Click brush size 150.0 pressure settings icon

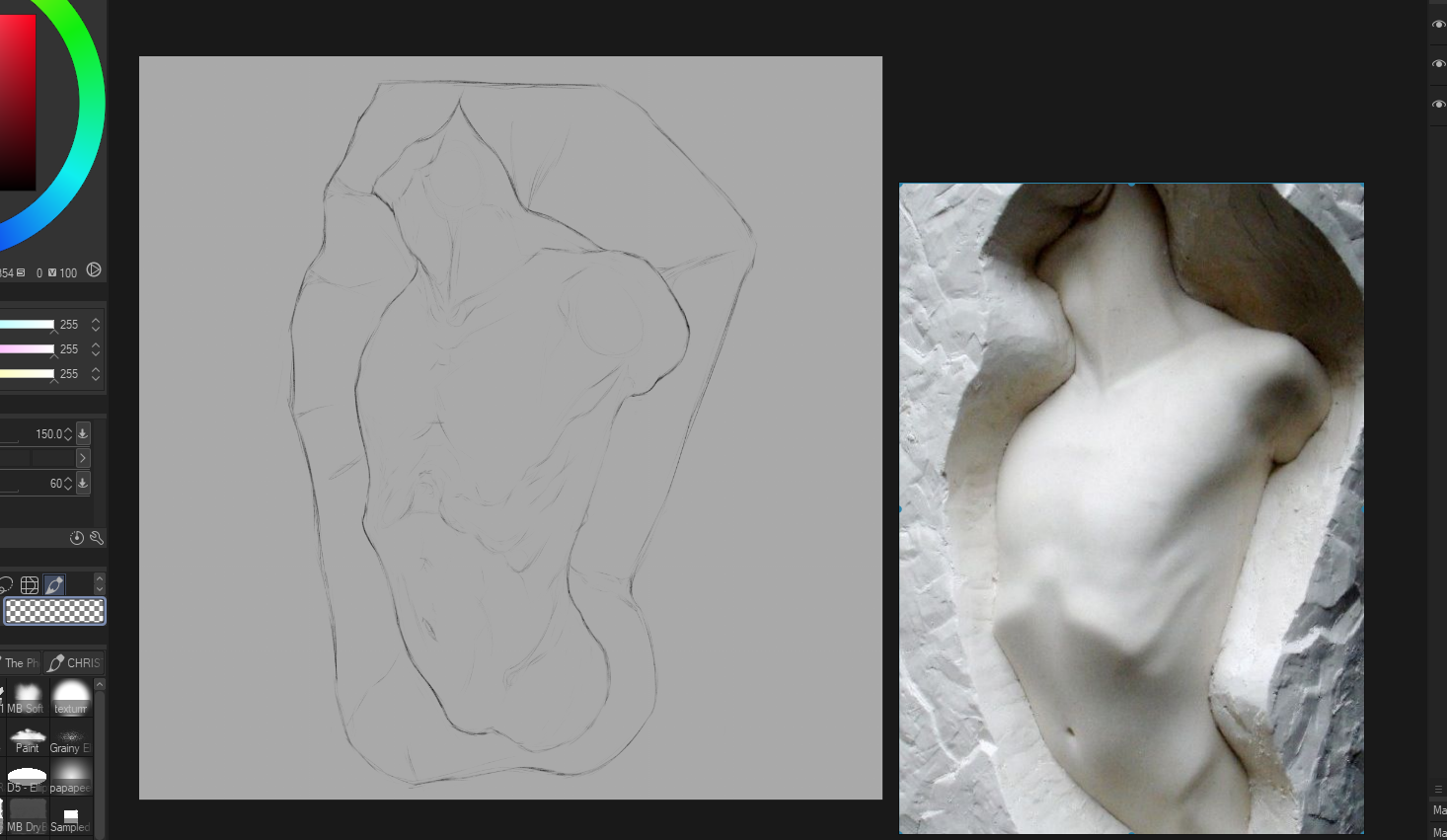coord(83,433)
